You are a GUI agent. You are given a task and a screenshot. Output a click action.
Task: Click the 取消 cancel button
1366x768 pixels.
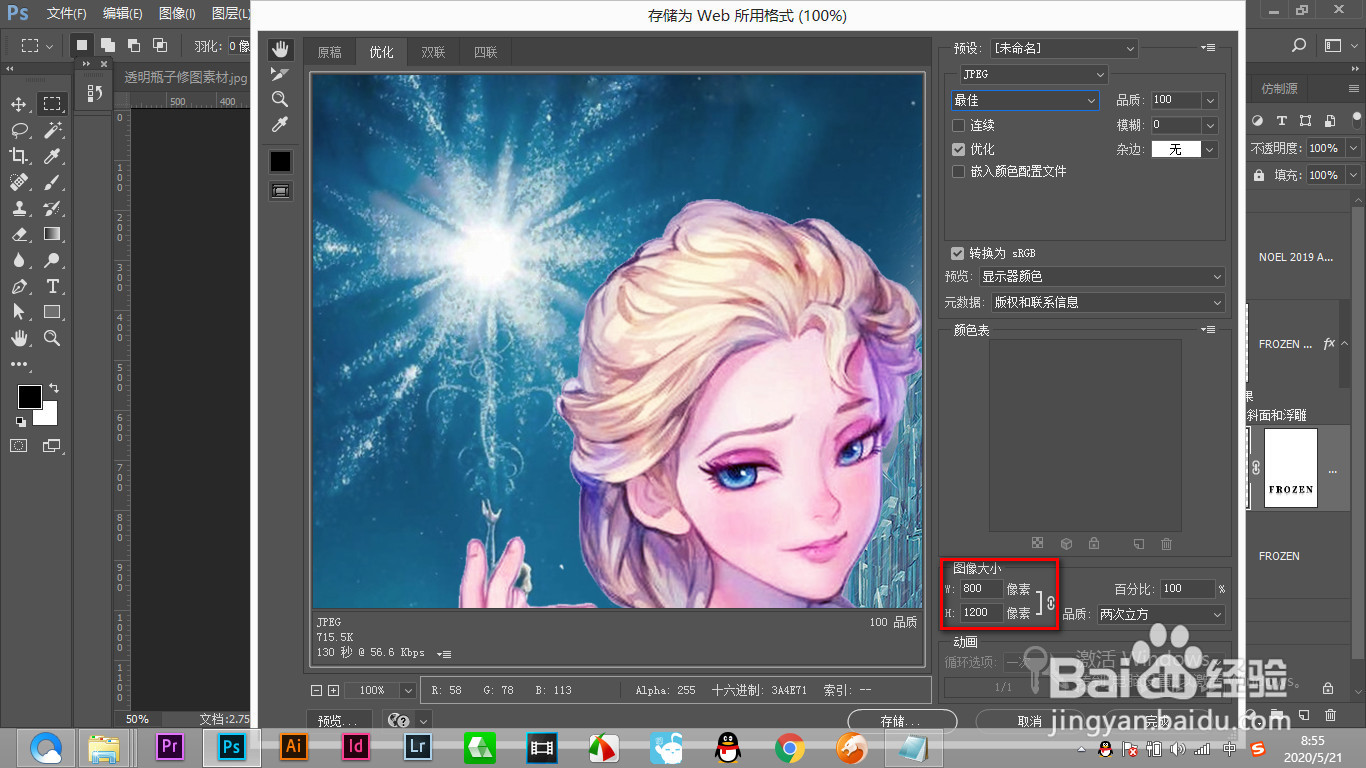point(1030,721)
